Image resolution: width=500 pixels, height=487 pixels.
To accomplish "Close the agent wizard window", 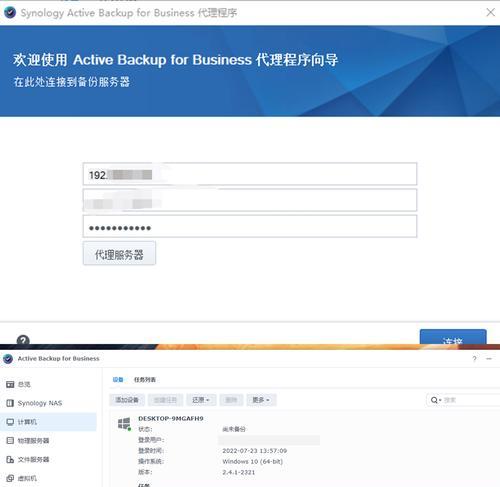I will [490, 12].
